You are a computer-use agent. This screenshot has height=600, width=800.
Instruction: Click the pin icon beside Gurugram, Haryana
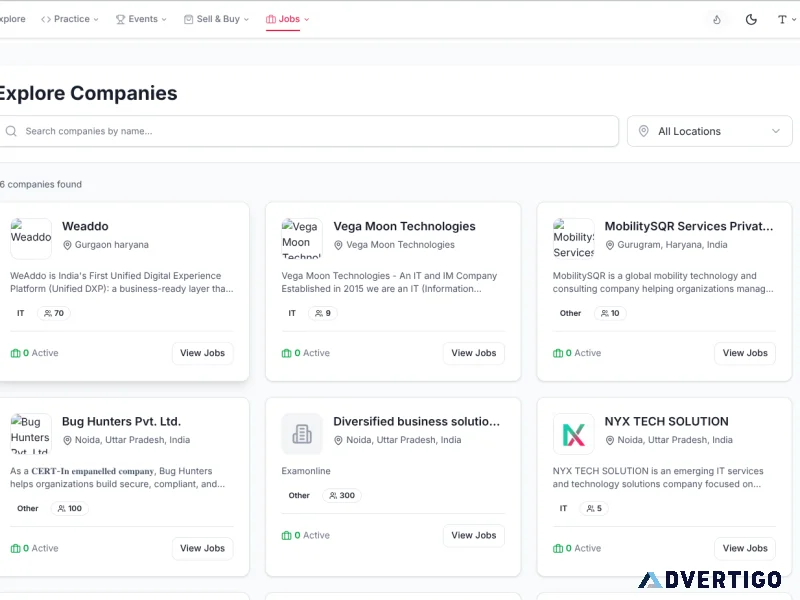pyautogui.click(x=609, y=245)
